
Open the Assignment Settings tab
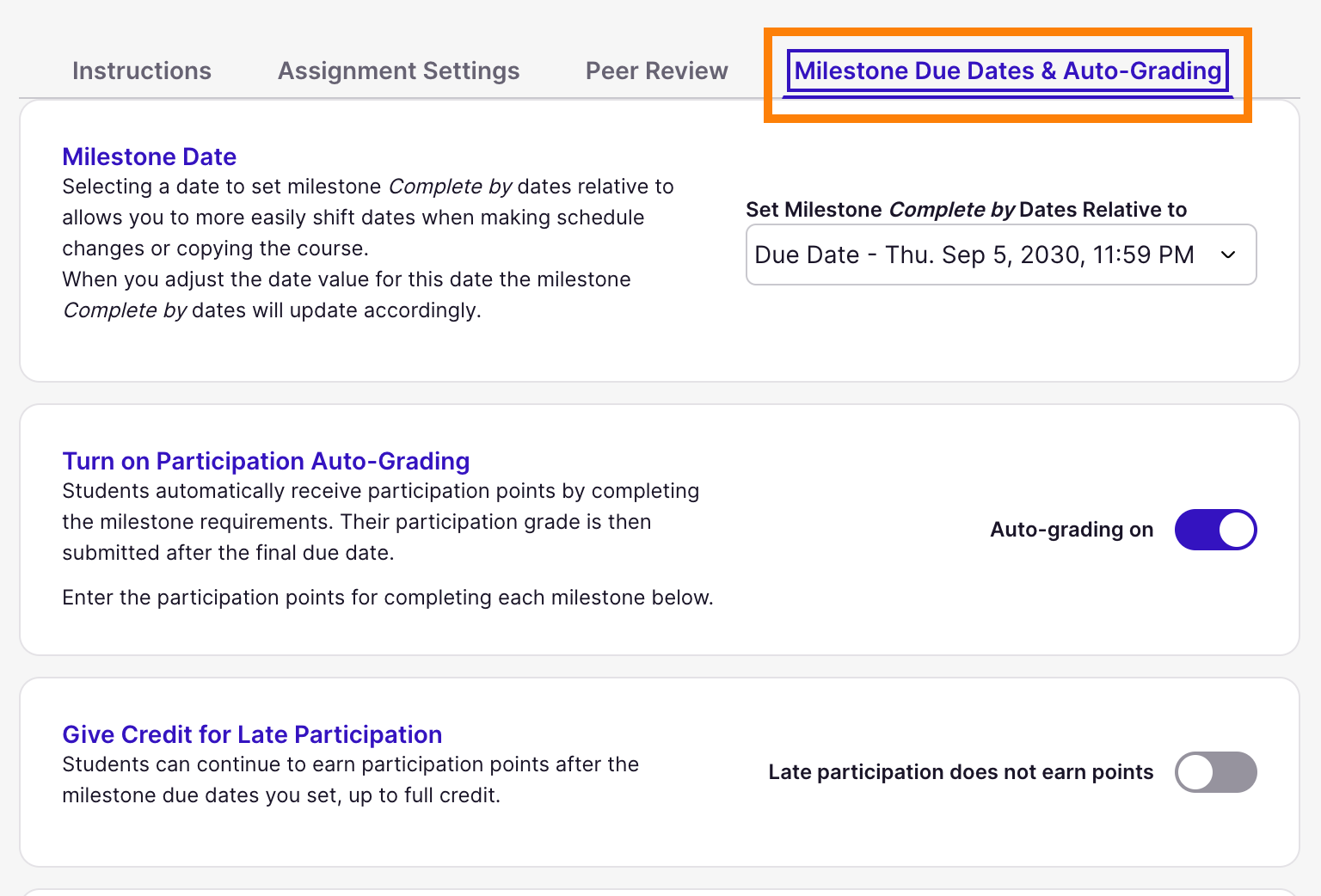(x=398, y=71)
